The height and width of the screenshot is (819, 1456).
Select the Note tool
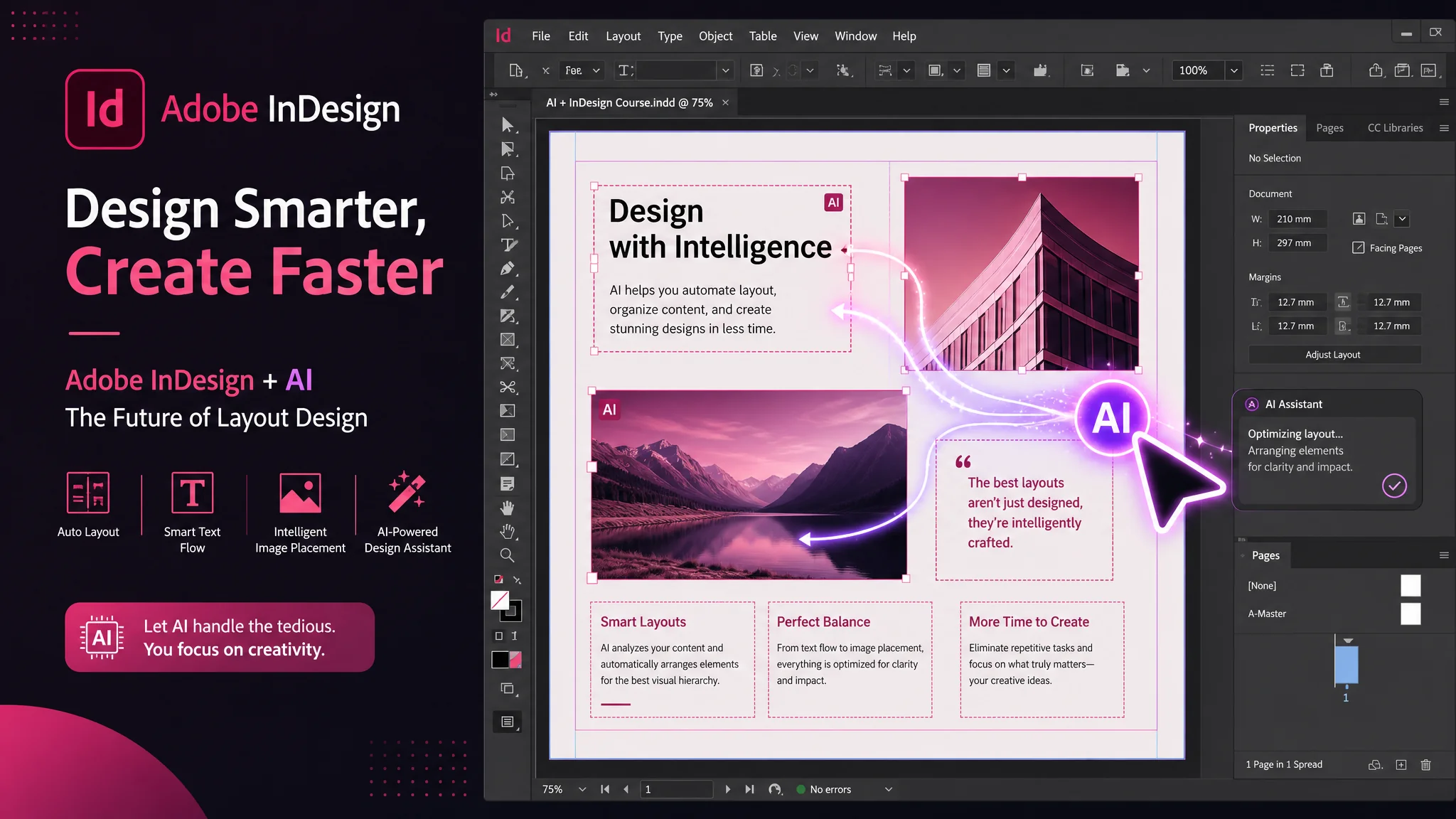(x=508, y=484)
